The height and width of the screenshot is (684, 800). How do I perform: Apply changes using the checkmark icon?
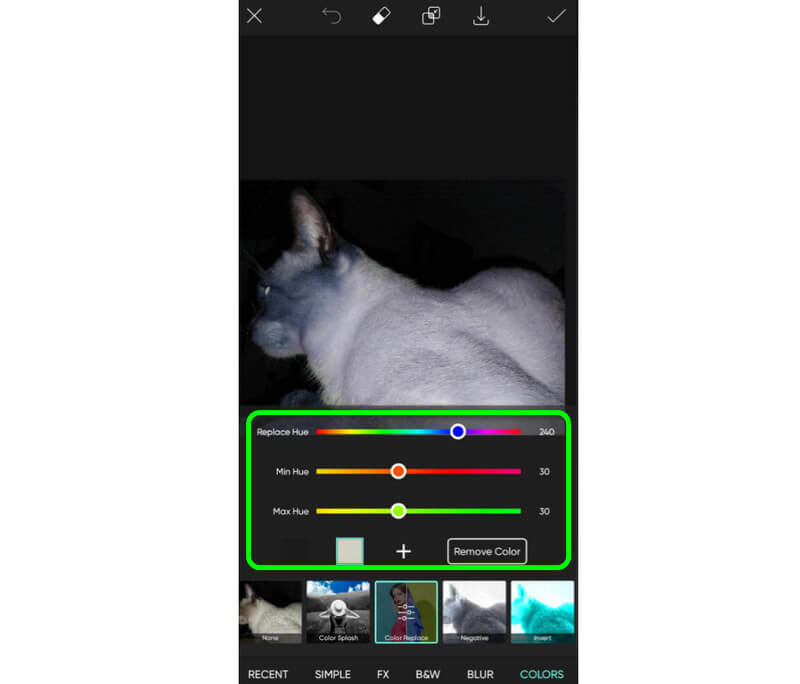557,16
